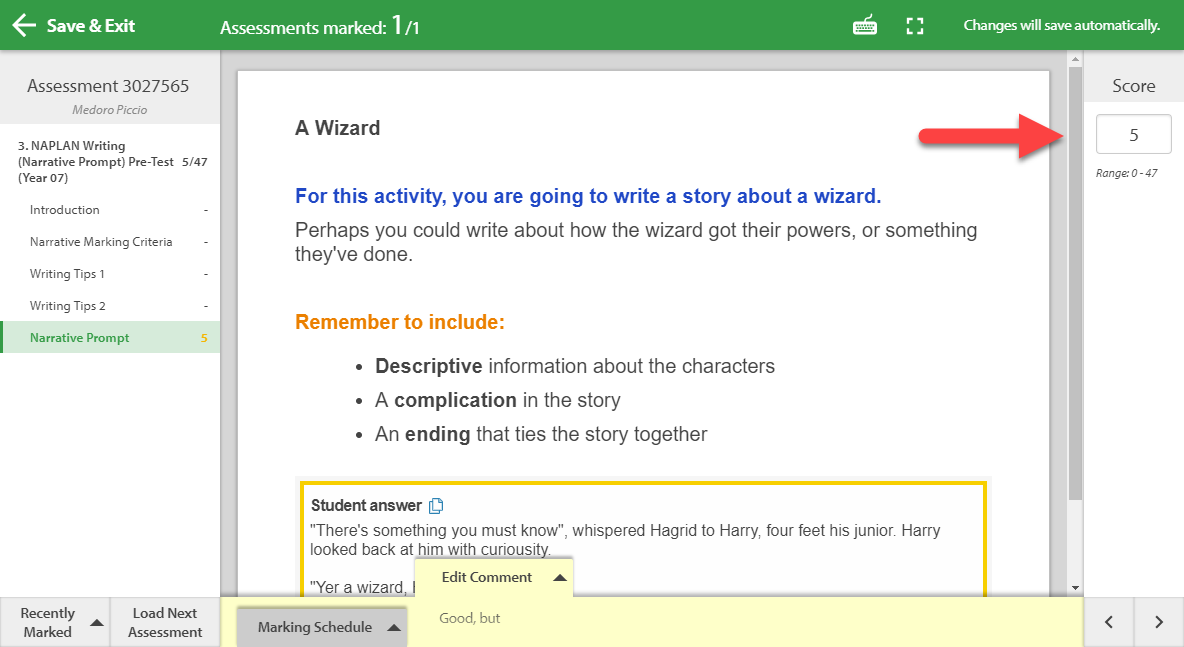The width and height of the screenshot is (1184, 647).
Task: Select the Narrative Prompt section
Action: [x=110, y=337]
